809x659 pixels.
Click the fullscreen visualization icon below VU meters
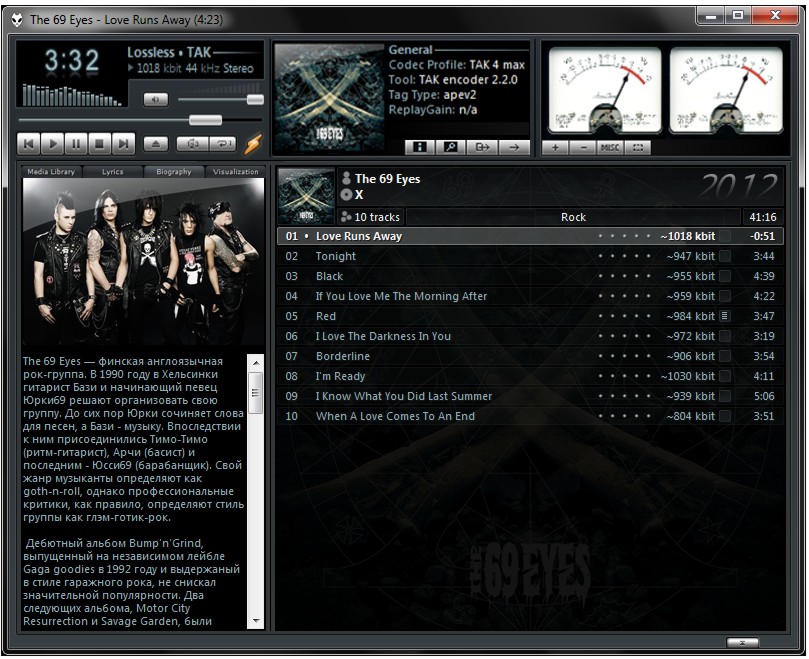[x=638, y=148]
